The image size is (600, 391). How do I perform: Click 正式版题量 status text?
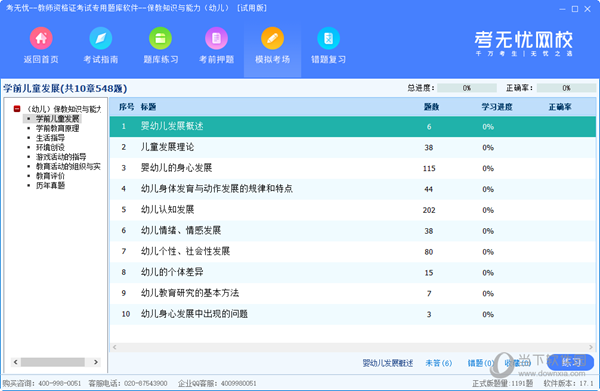(502, 383)
